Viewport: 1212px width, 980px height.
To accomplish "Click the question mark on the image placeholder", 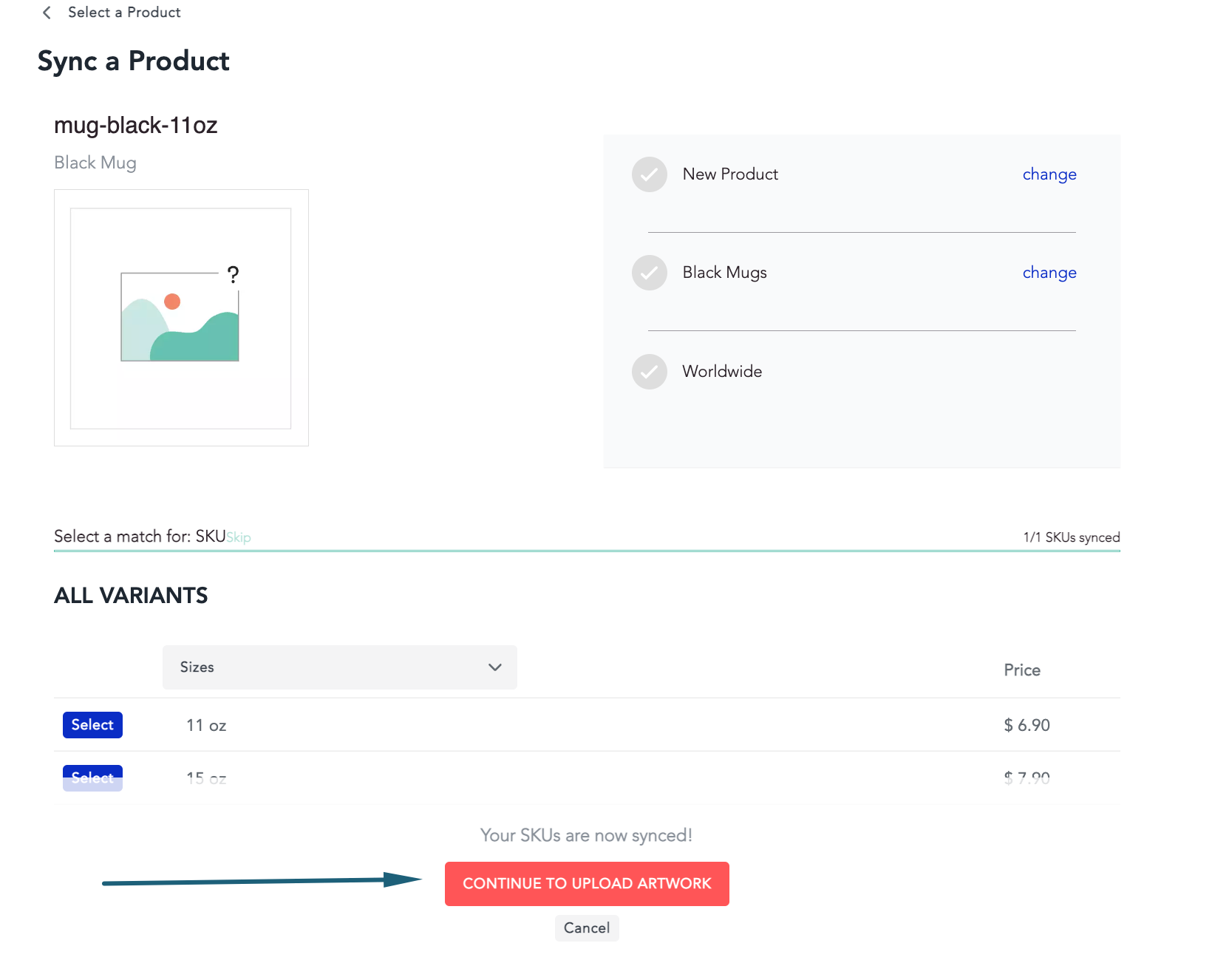I will point(233,275).
